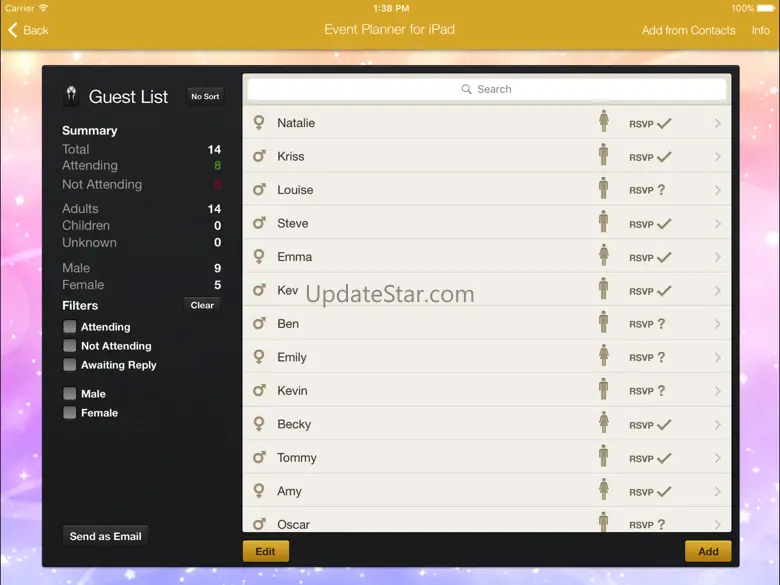Tap the Search field above guest list
This screenshot has height=585, width=780.
[x=487, y=89]
